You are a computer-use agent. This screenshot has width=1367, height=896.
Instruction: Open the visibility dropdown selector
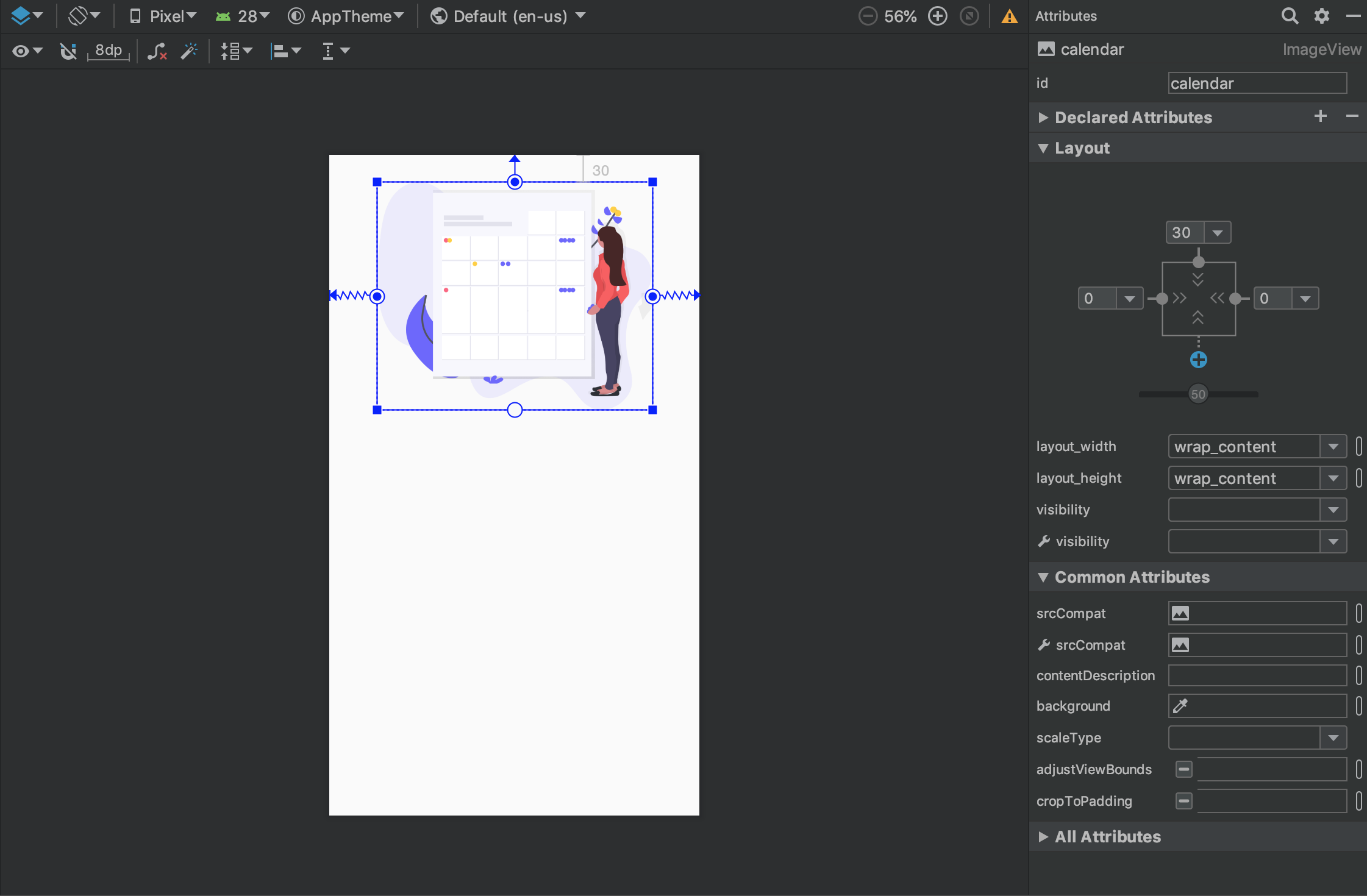point(1335,510)
